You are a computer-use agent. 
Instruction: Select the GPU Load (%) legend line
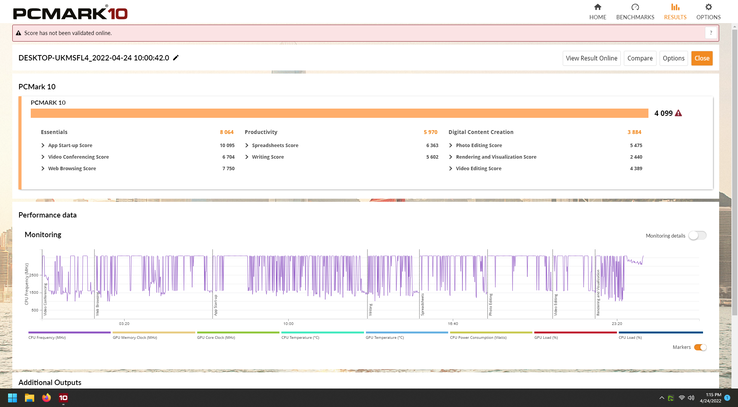pos(575,335)
